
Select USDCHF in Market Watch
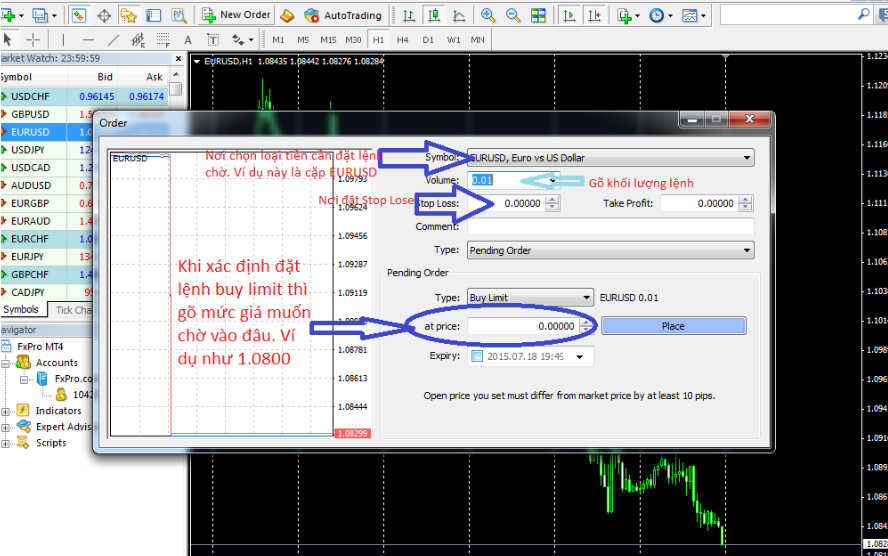(x=35, y=96)
